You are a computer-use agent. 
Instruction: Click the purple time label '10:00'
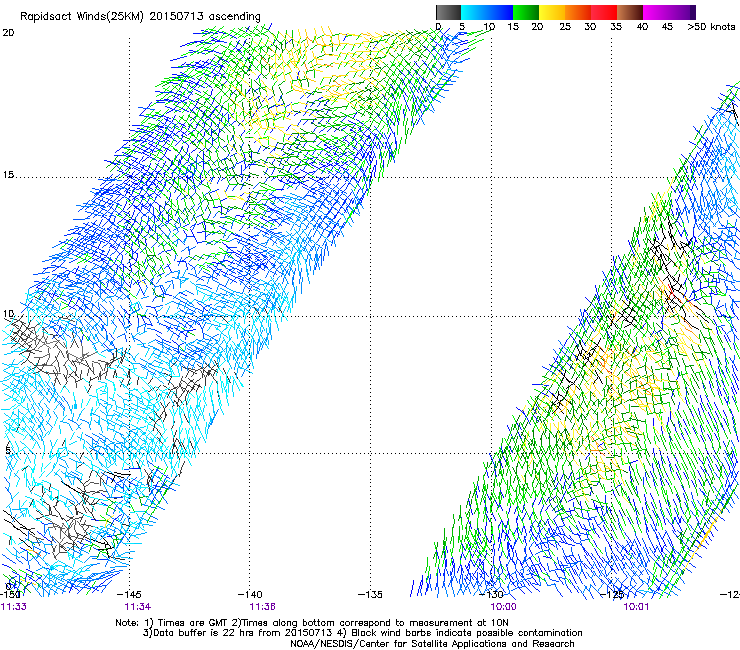[504, 607]
